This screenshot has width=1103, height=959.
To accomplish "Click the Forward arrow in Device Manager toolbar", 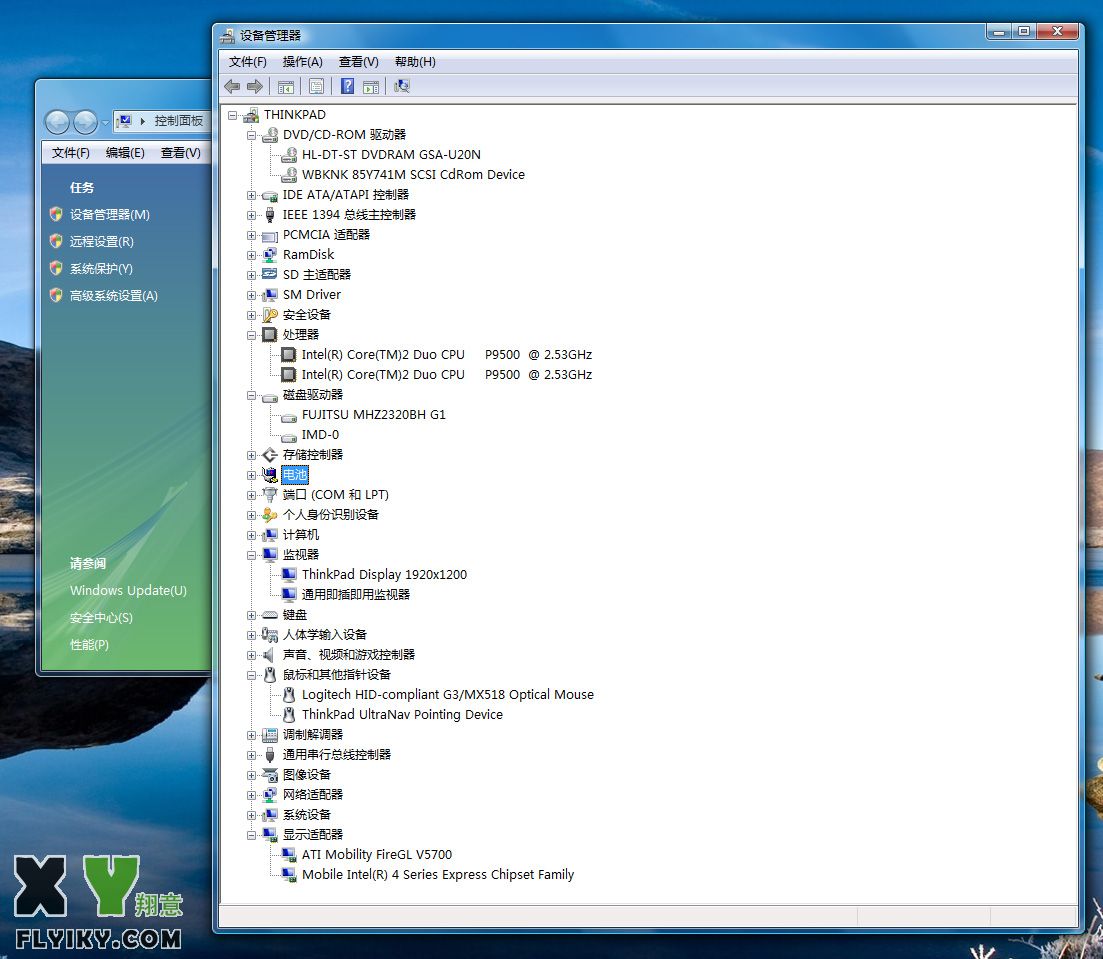I will 255,87.
